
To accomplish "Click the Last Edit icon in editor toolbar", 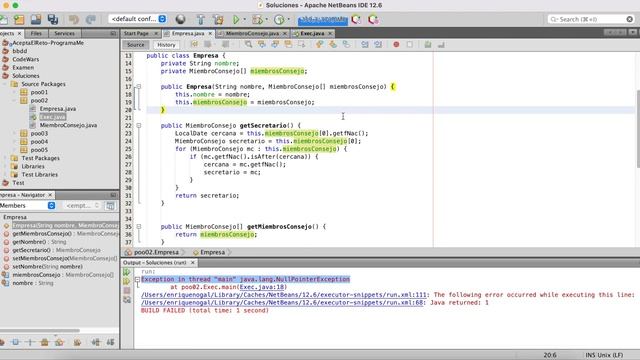I will coord(194,44).
